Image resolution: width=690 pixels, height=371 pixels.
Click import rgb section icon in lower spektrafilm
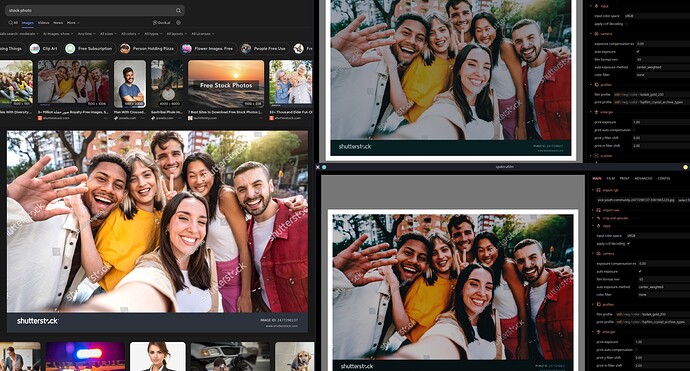tap(598, 190)
